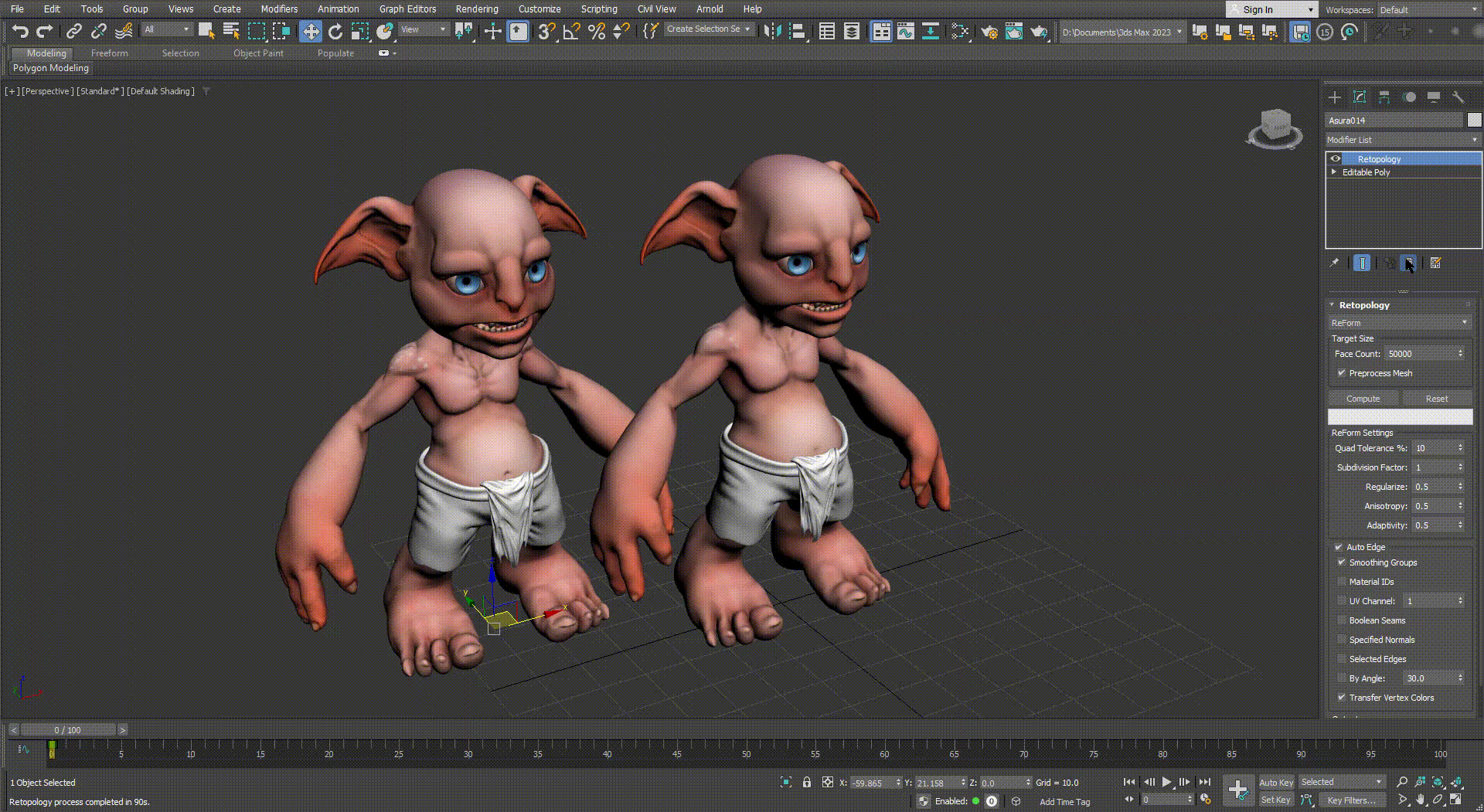
Task: Select the Rotate tool icon
Action: pos(335,32)
